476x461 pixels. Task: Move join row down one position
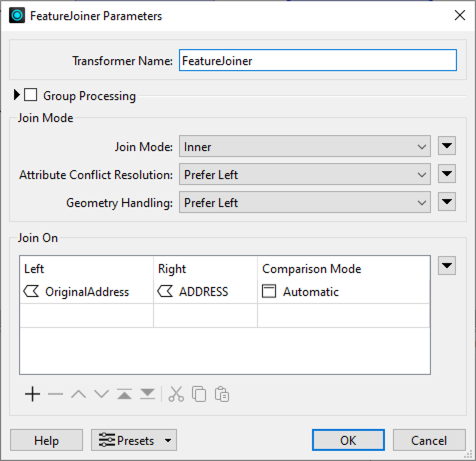click(101, 394)
